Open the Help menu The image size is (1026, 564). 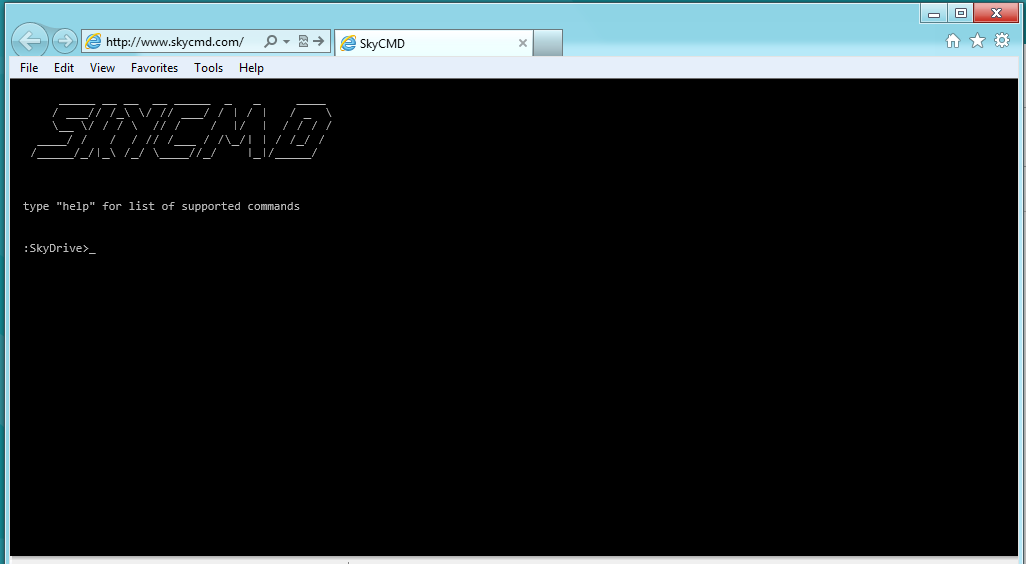click(251, 68)
